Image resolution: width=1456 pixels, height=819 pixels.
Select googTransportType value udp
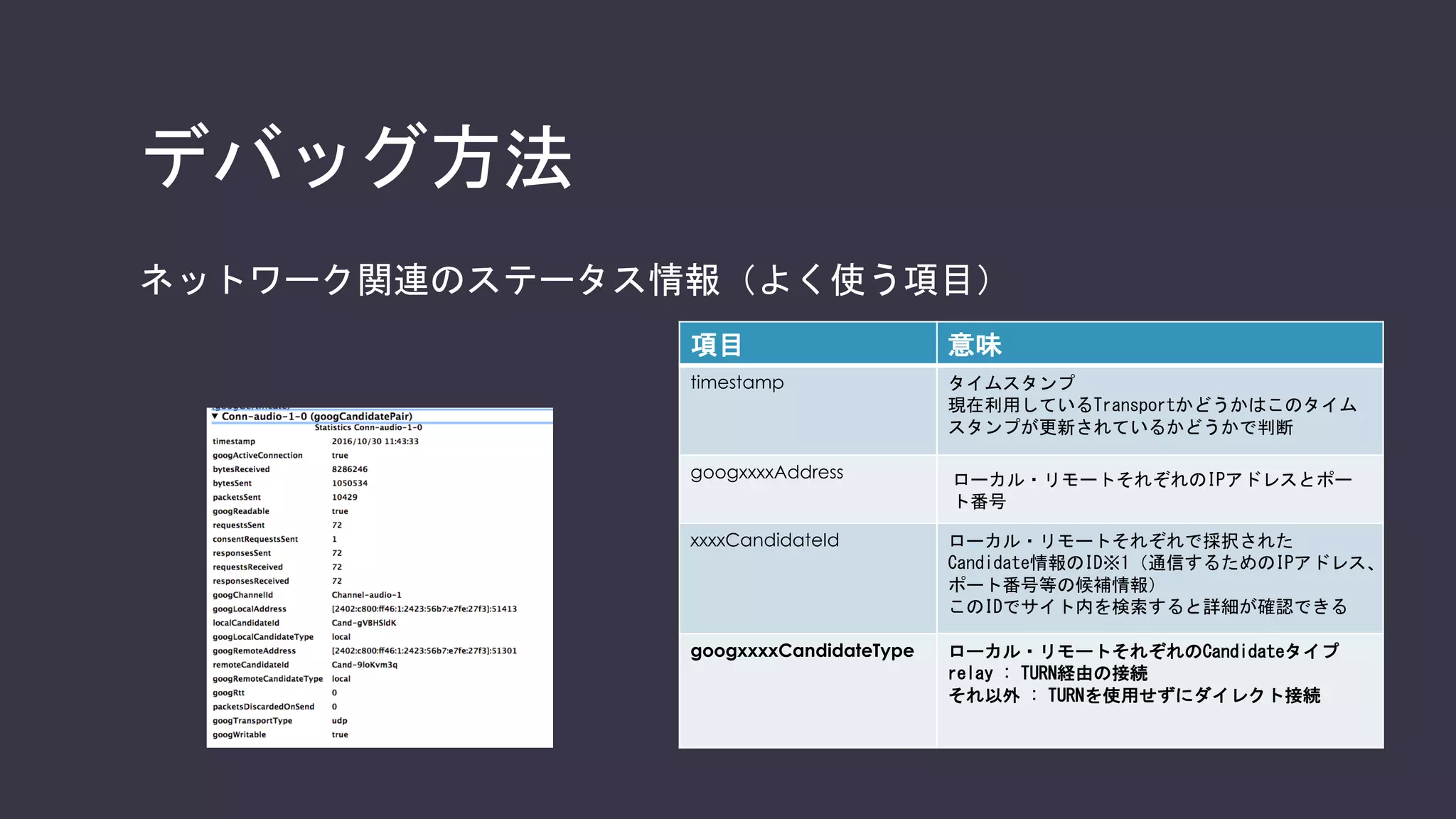point(339,721)
